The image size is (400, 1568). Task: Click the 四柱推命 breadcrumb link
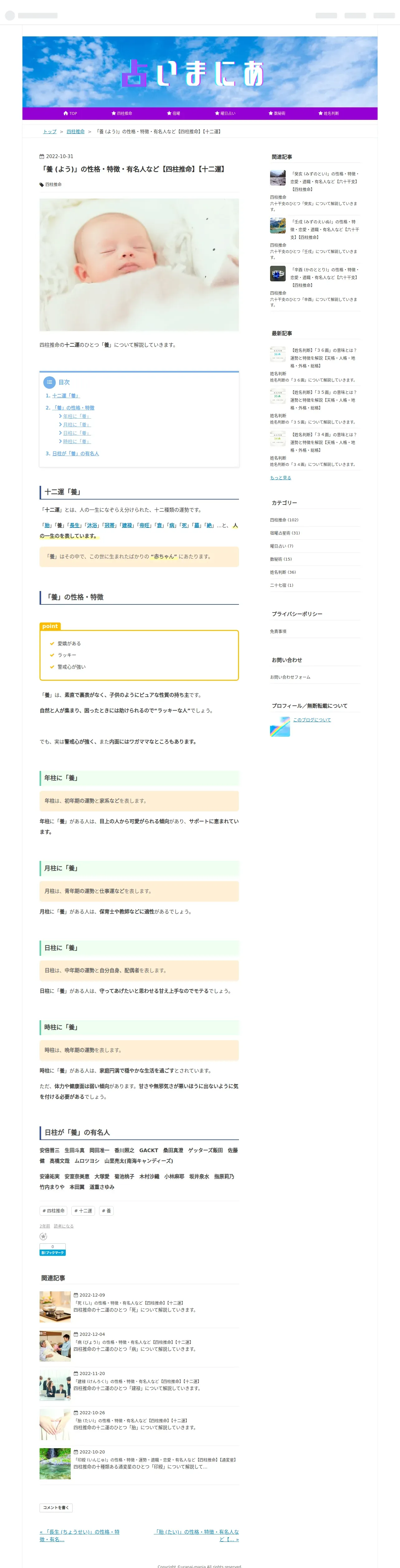click(x=75, y=131)
